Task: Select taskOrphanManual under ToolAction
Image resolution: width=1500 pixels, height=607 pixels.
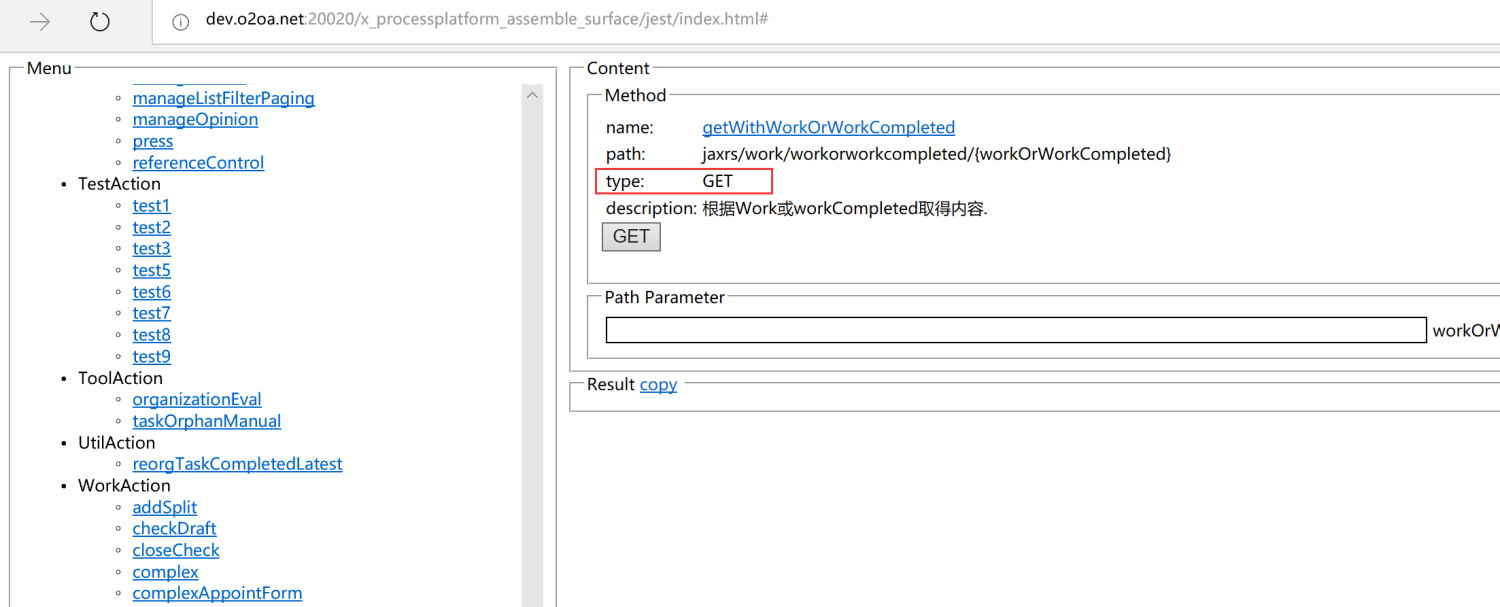Action: 206,421
